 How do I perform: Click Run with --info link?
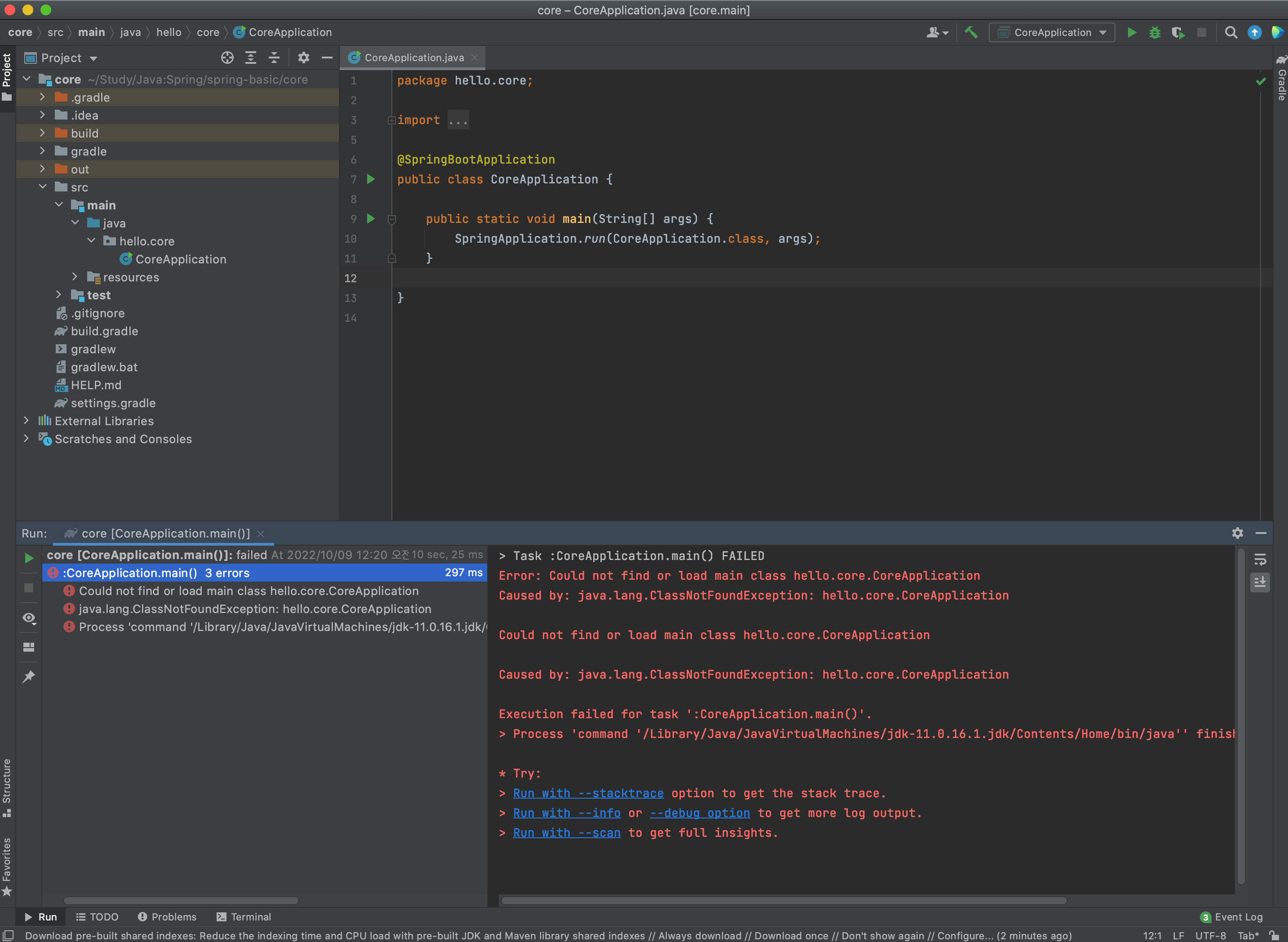pos(567,813)
